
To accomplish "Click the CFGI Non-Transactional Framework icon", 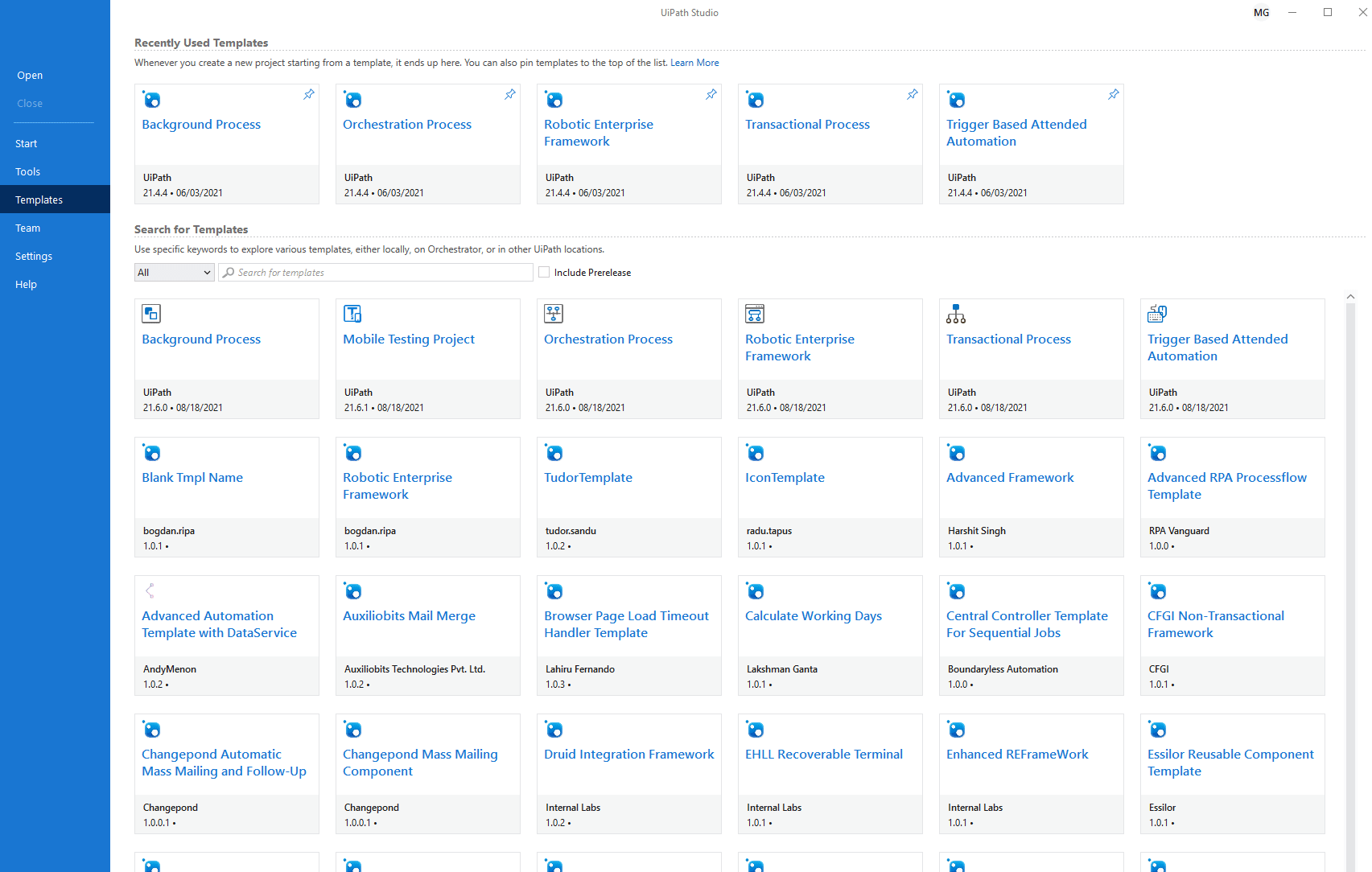I will click(x=1157, y=591).
